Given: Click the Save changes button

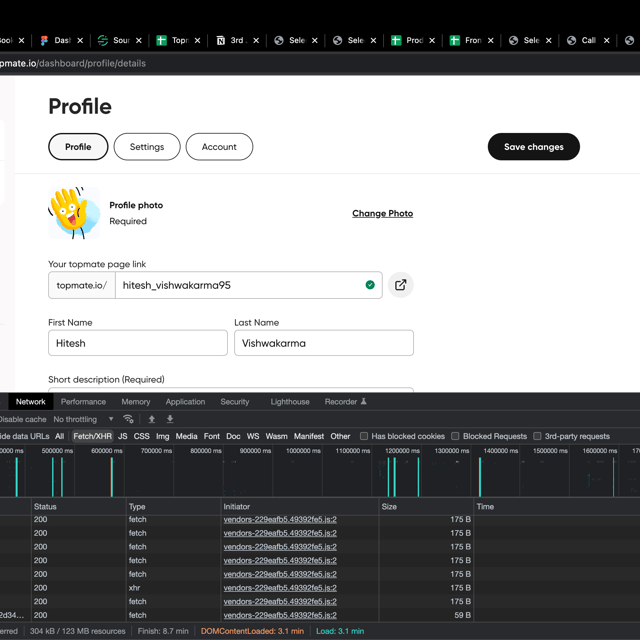Looking at the screenshot, I should point(533,147).
